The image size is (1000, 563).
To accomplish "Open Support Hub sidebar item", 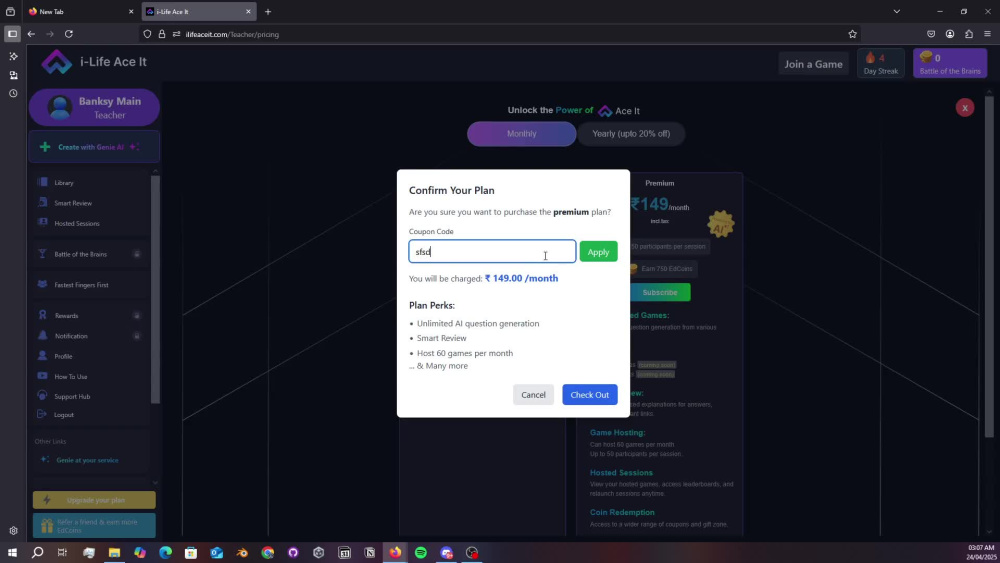I will pyautogui.click(x=72, y=397).
